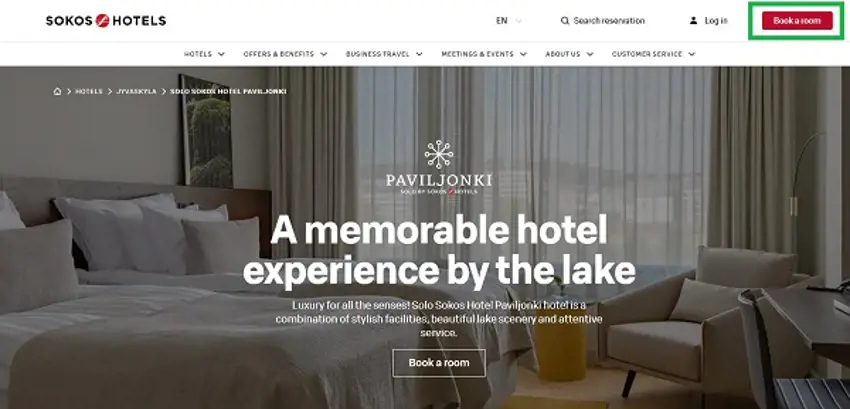Open Search reservation link

(x=609, y=21)
